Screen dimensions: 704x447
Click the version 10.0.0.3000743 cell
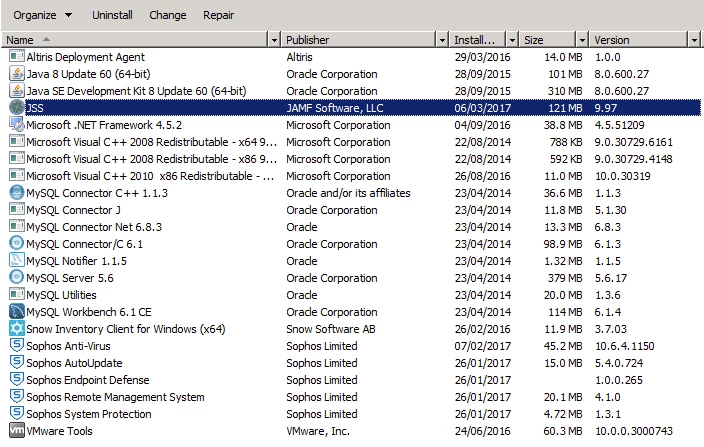[634, 431]
